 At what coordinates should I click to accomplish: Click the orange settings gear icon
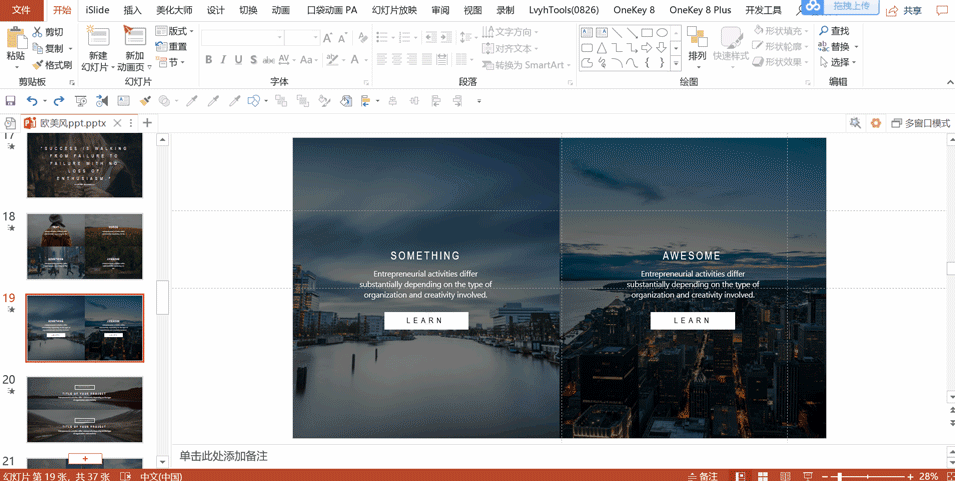pos(876,123)
